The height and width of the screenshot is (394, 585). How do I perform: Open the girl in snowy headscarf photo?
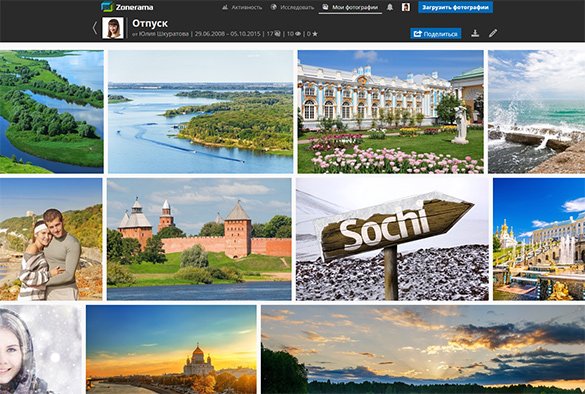click(41, 350)
